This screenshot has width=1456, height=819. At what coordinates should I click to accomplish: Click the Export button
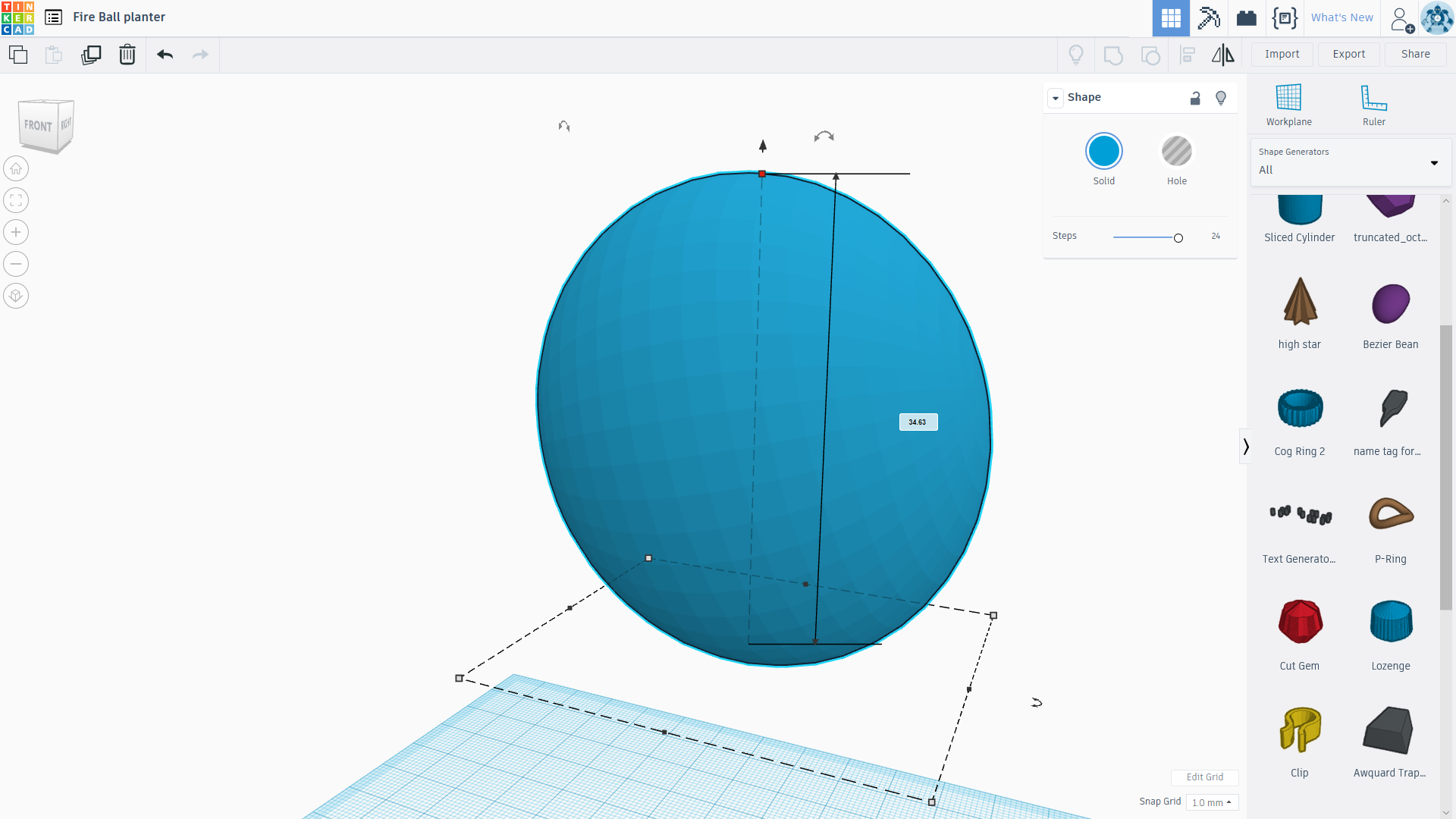pos(1348,54)
